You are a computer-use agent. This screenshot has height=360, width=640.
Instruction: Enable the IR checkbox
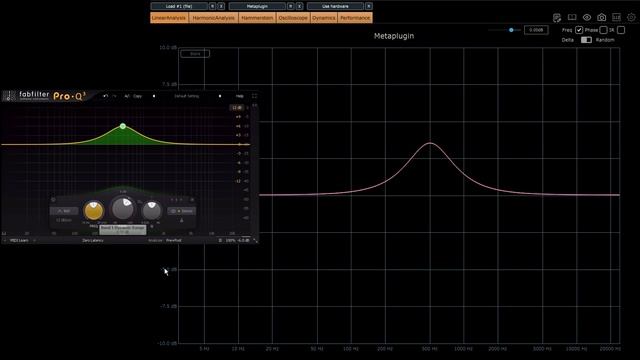[621, 30]
